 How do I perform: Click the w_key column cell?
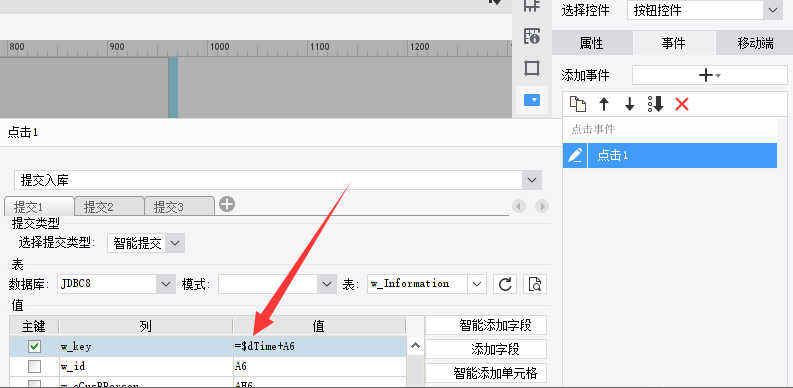pyautogui.click(x=146, y=346)
